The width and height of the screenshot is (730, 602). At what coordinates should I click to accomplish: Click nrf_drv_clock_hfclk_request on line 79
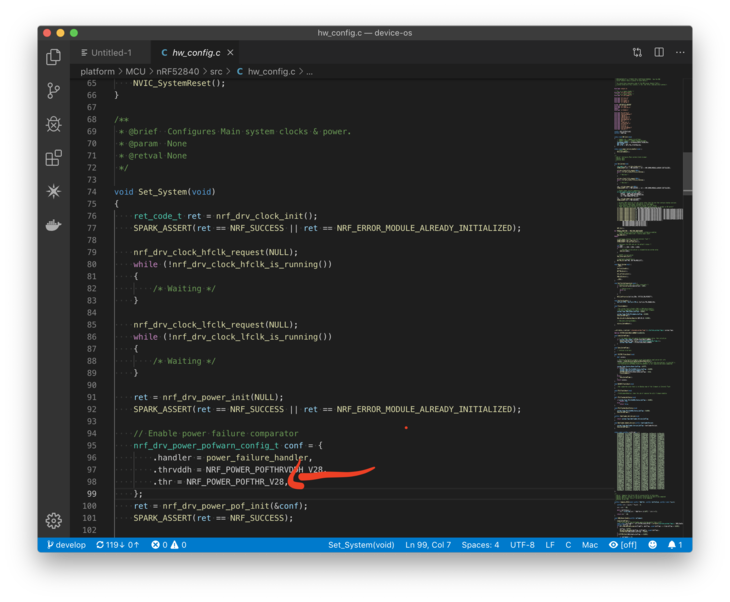coord(198,252)
